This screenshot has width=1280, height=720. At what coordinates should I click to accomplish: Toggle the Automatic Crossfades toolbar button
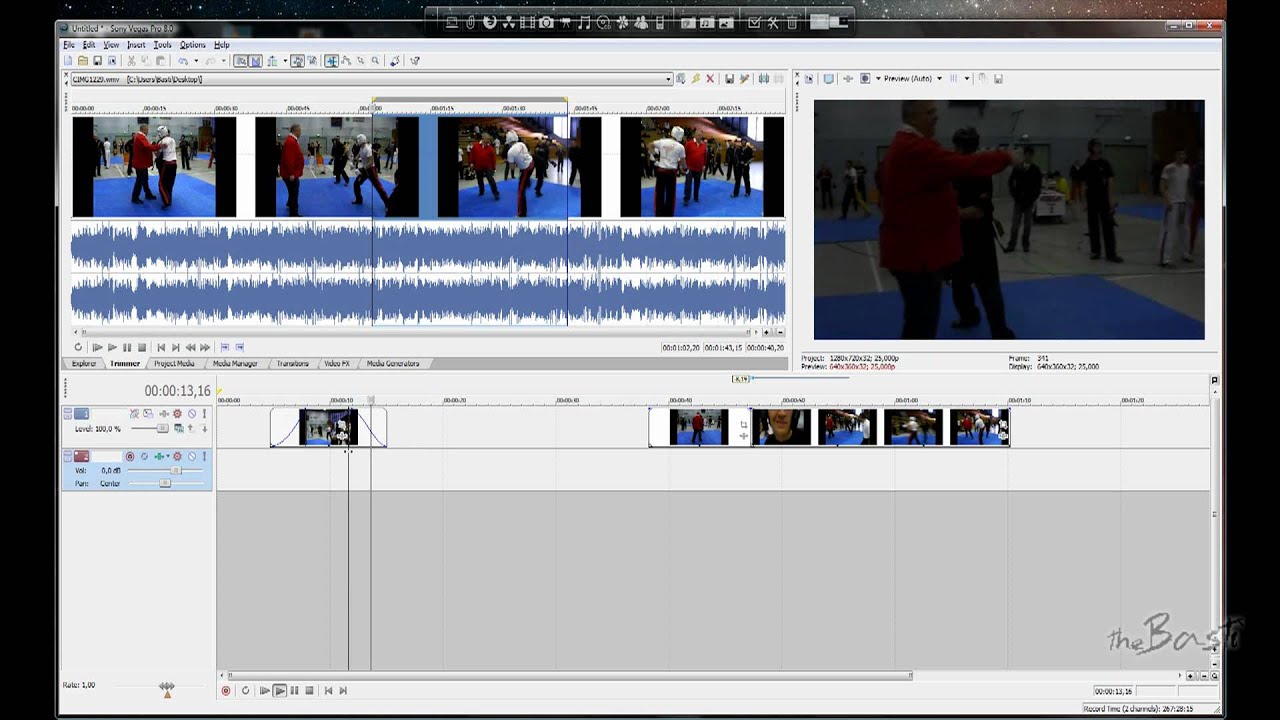(x=255, y=61)
